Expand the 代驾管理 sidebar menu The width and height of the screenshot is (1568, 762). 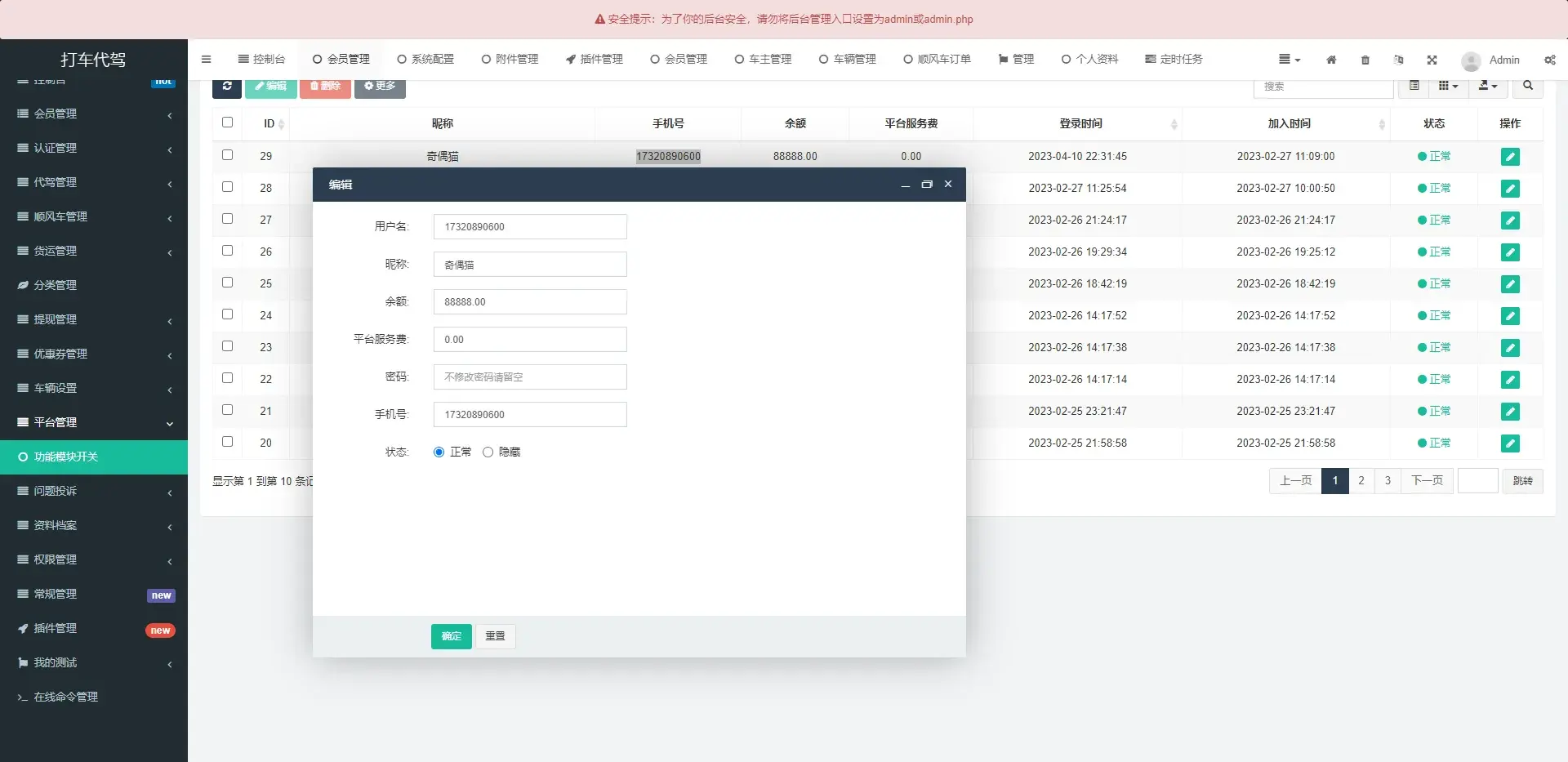click(x=94, y=182)
